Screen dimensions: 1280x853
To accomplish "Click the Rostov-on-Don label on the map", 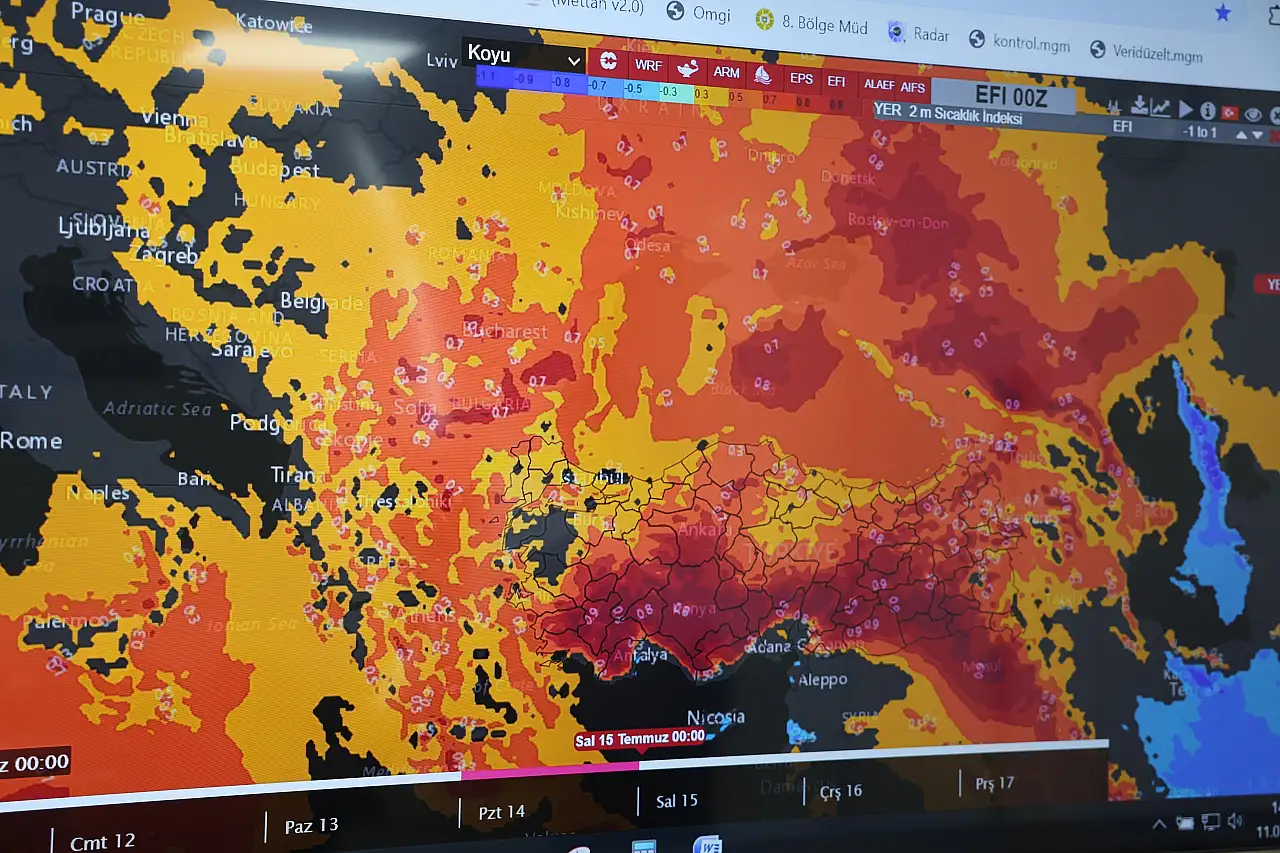I will click(x=898, y=221).
